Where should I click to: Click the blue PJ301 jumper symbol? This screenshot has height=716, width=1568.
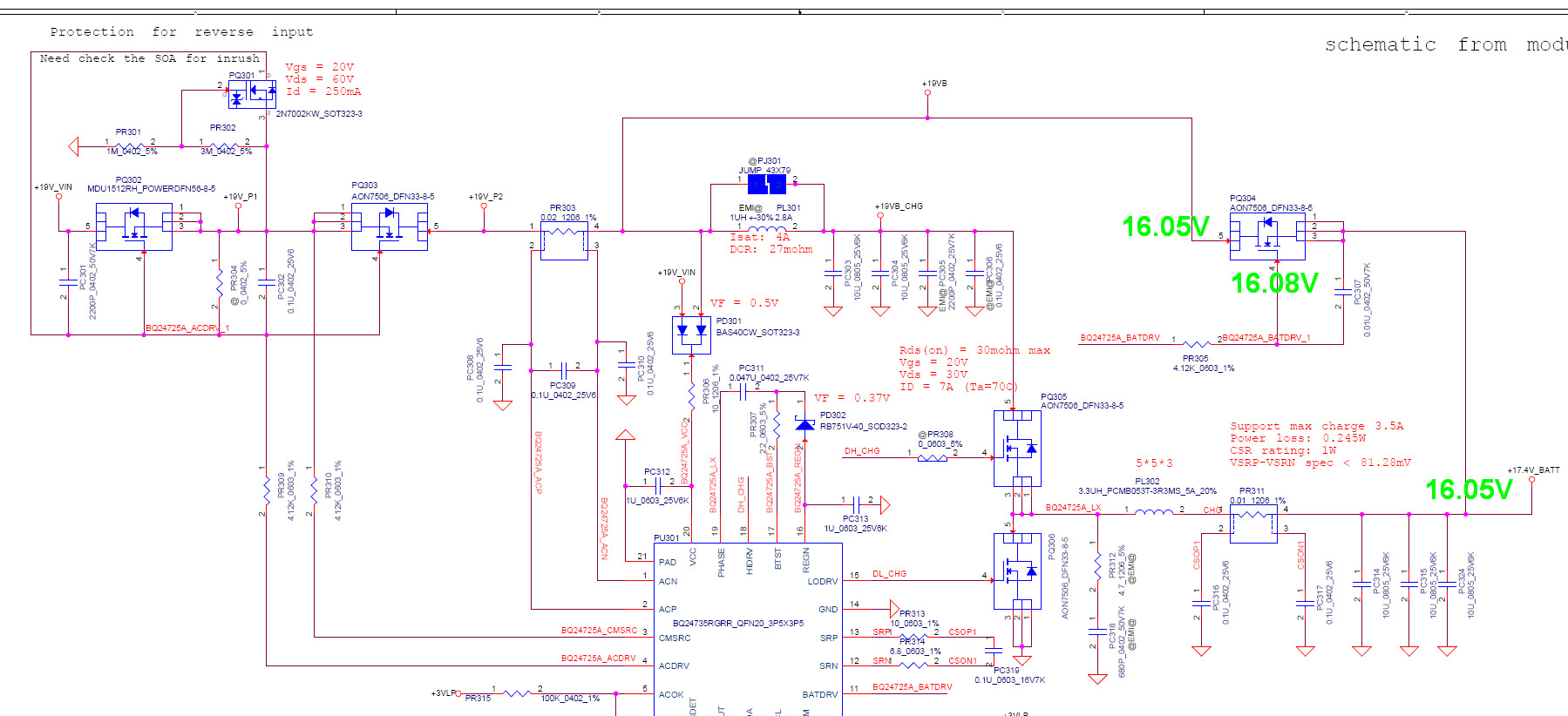[767, 184]
